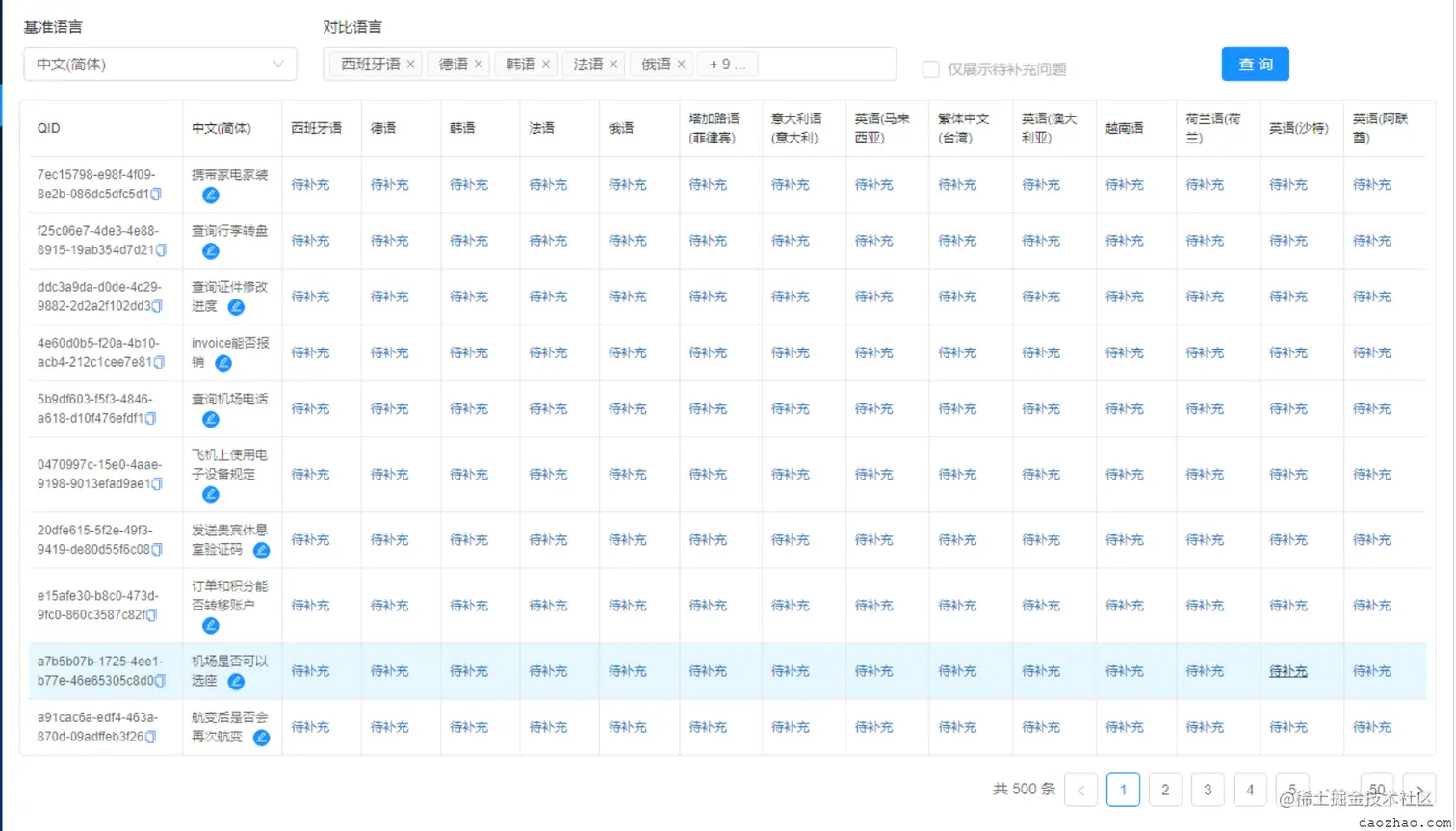Copy QID ending 2d2a2f102dd3

(157, 306)
